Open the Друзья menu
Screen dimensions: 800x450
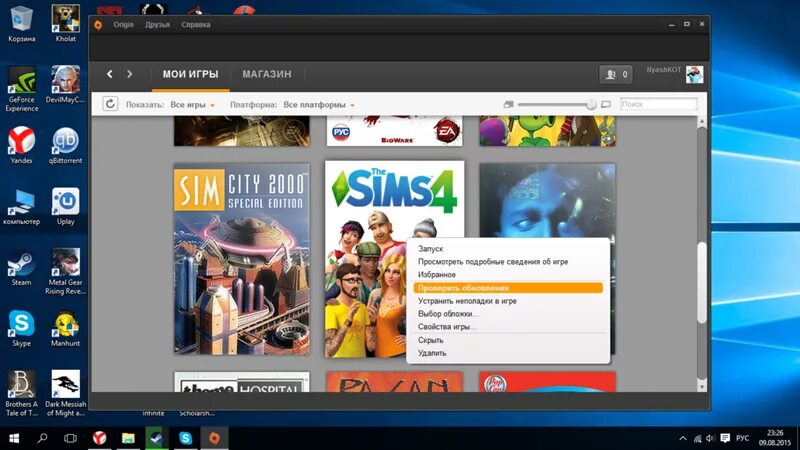pyautogui.click(x=157, y=24)
